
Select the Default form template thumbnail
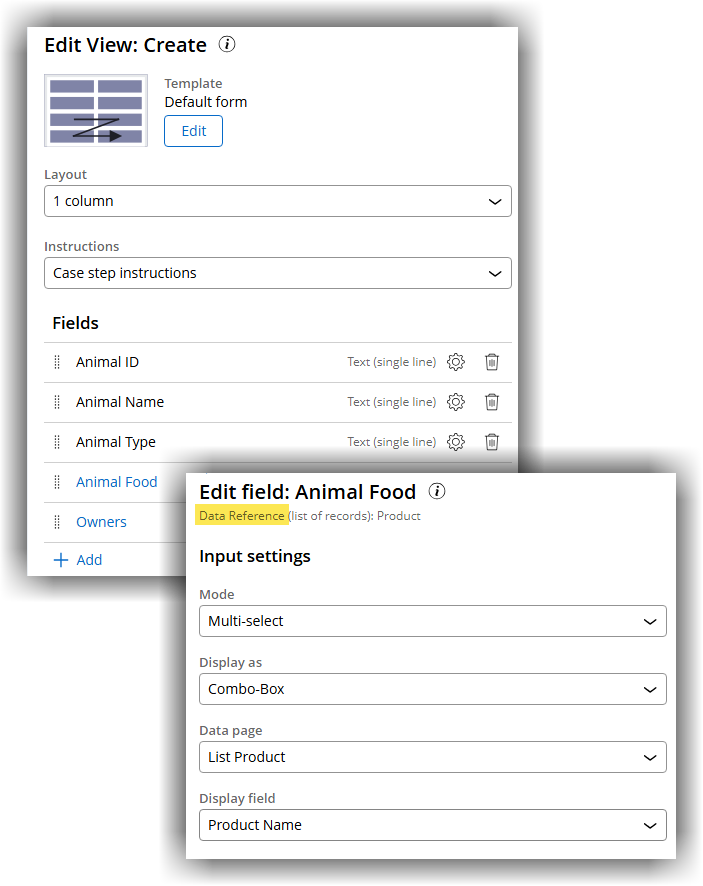pos(96,110)
